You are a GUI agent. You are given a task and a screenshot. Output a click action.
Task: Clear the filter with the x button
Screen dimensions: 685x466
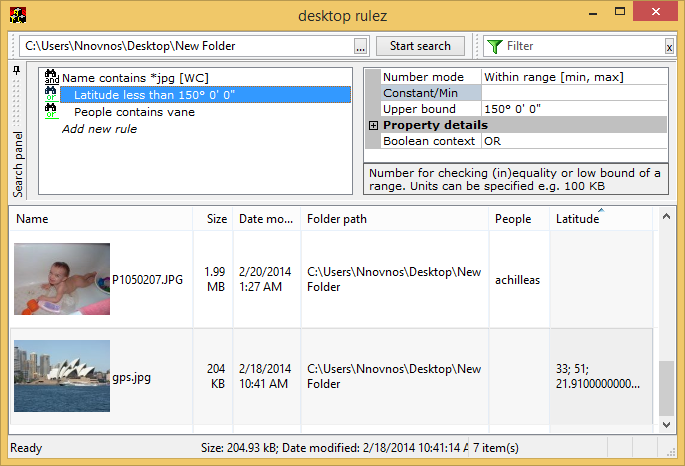coord(669,46)
